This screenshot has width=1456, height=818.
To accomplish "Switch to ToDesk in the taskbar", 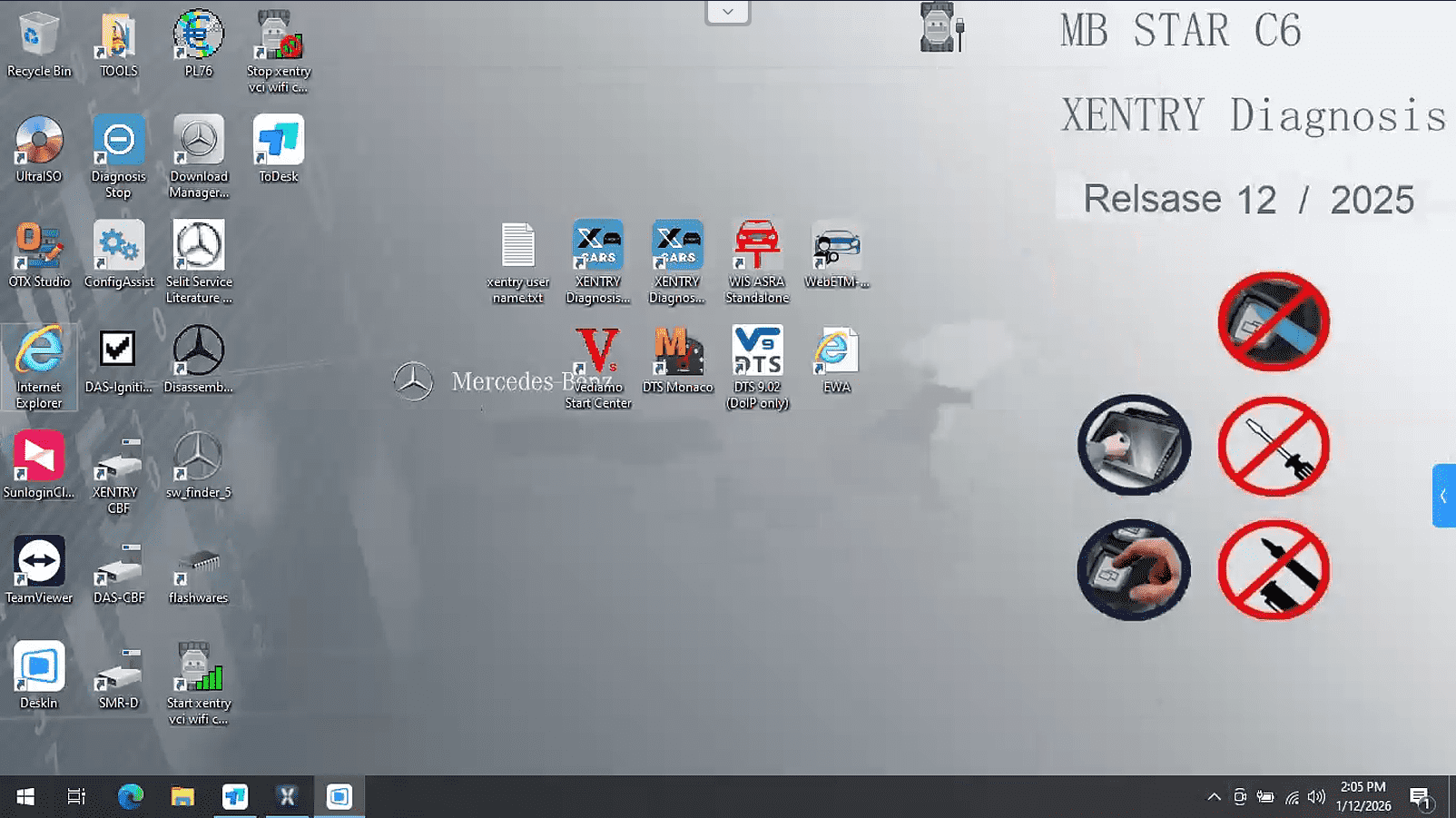I will pos(235,797).
